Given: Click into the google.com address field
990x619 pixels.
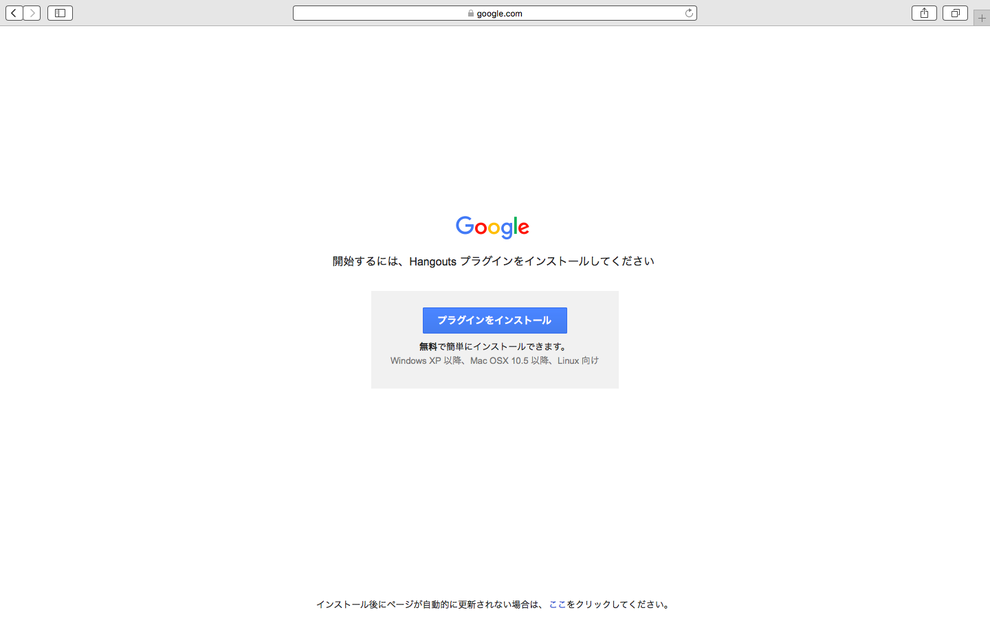Looking at the screenshot, I should pos(495,13).
